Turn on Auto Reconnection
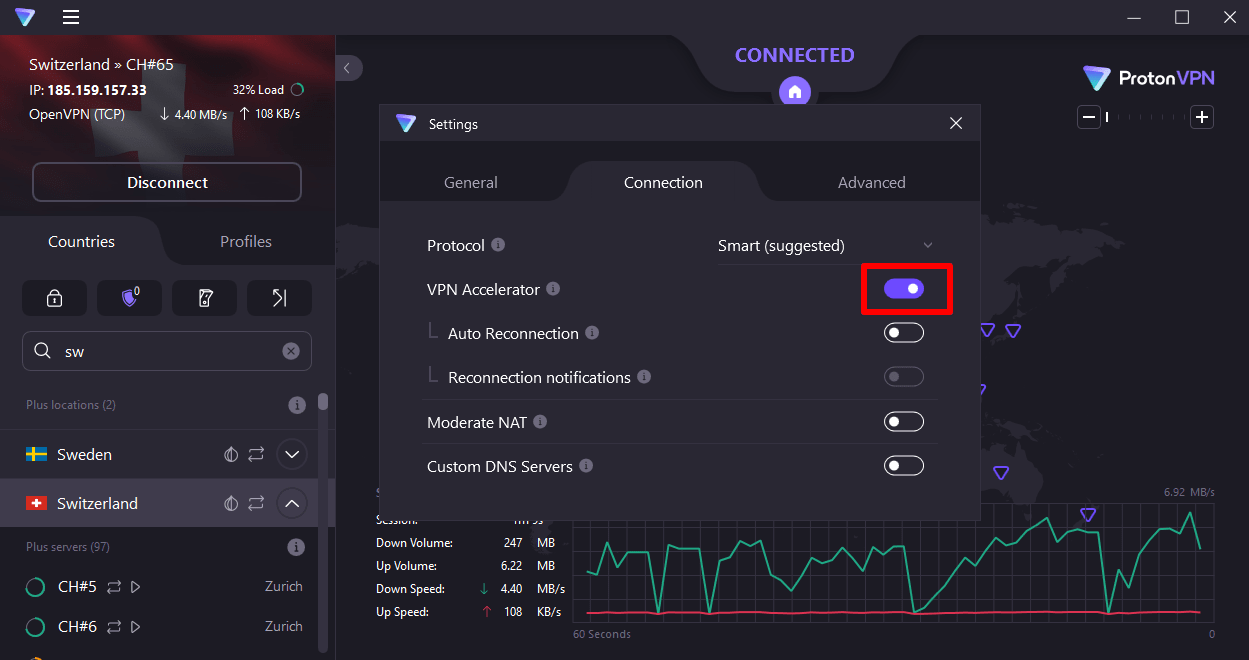The width and height of the screenshot is (1249, 660). [x=903, y=332]
